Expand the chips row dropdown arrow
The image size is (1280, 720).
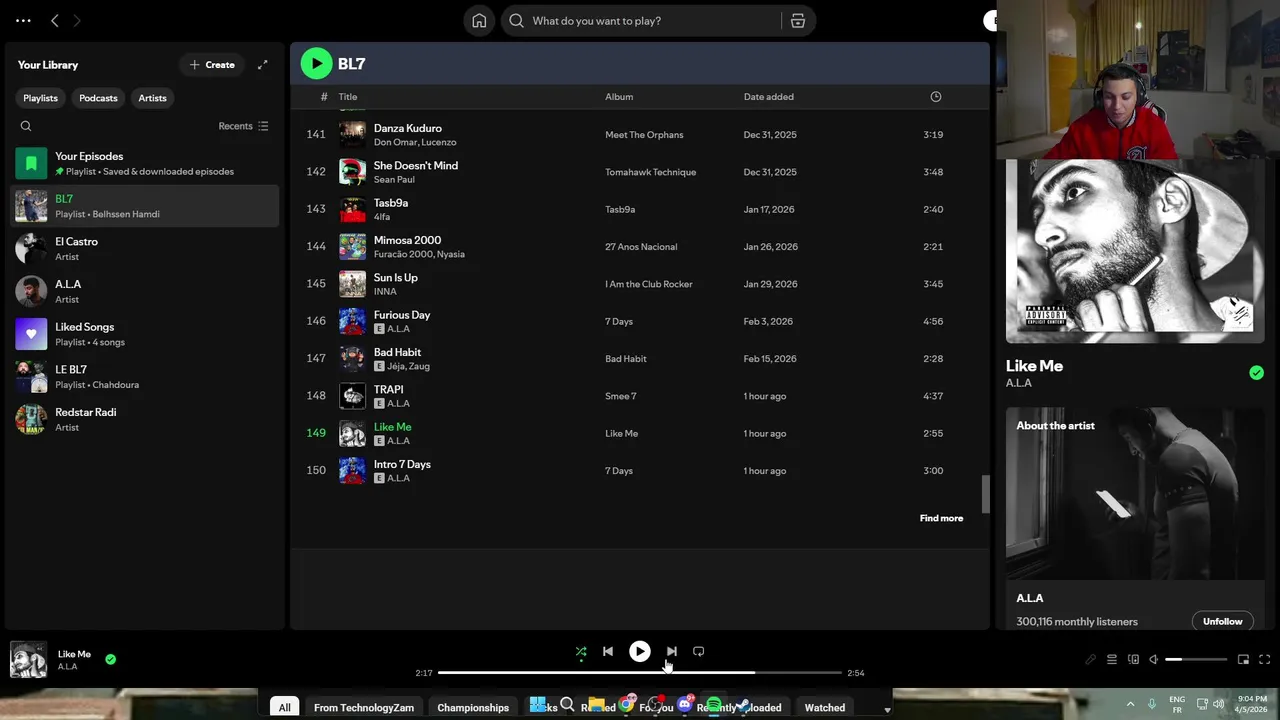[x=887, y=709]
